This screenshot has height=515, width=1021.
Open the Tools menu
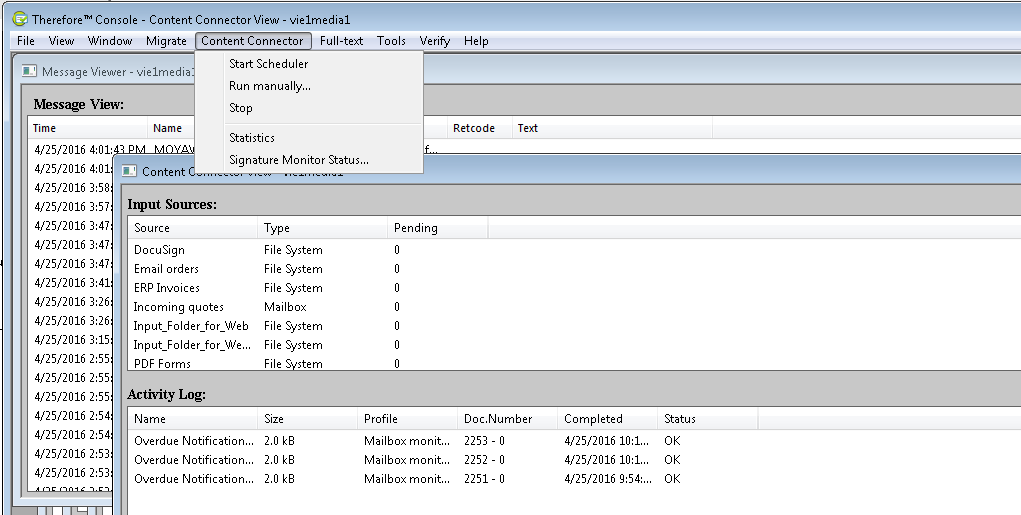(391, 40)
